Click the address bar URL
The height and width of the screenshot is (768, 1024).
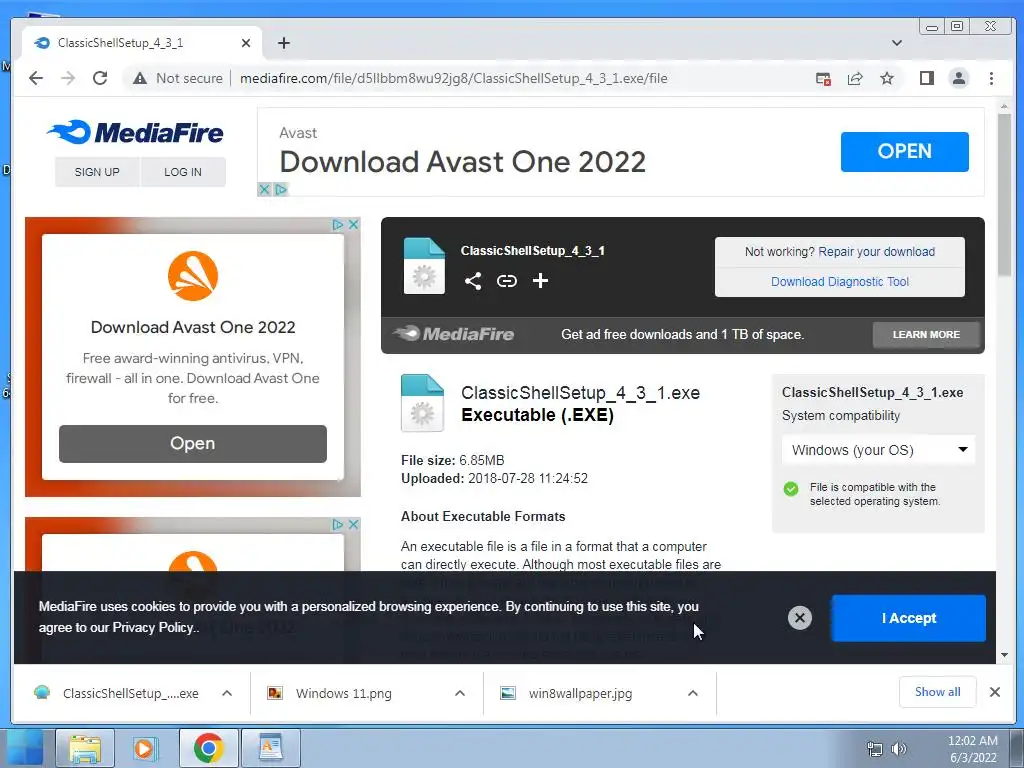click(x=453, y=78)
